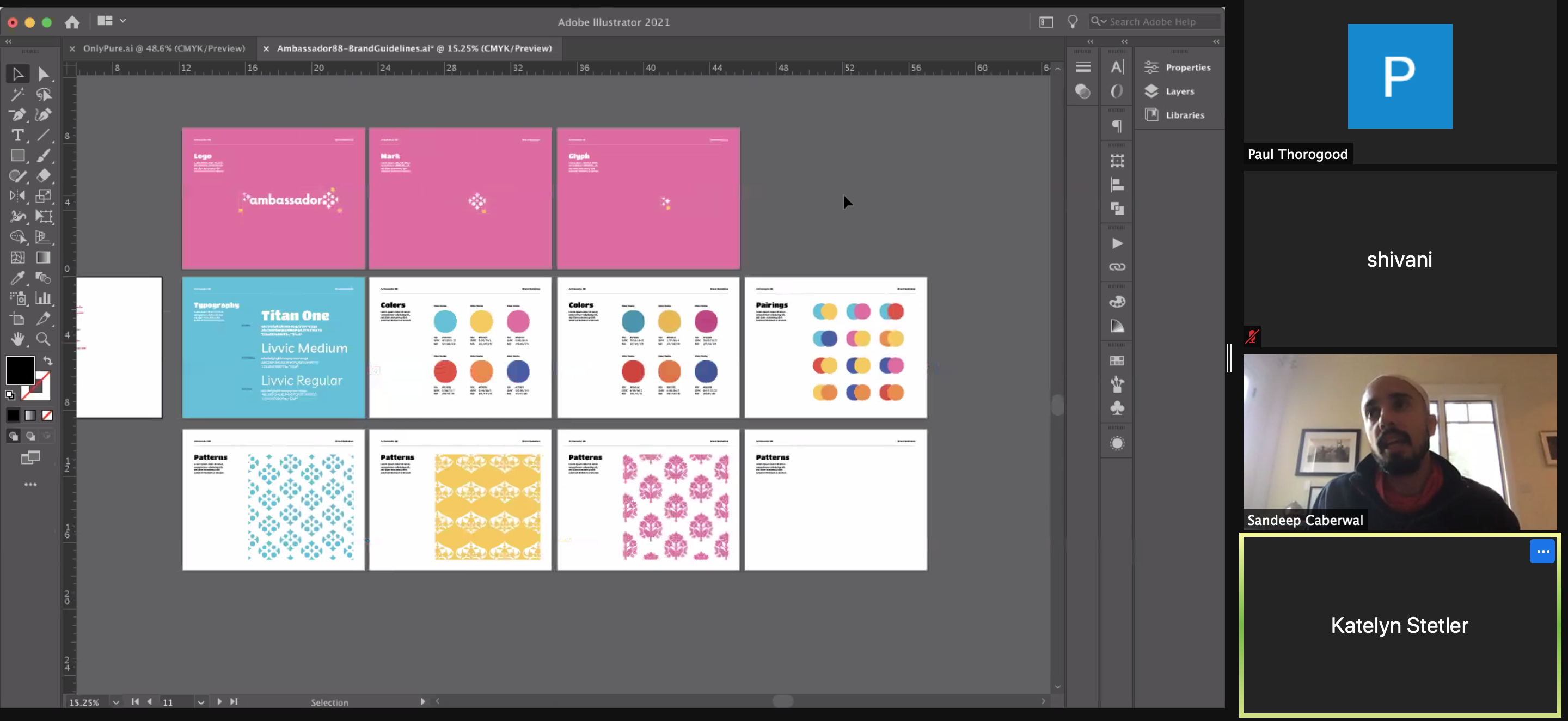Viewport: 1568px width, 721px height.
Task: Expand status bar Selection options arrow
Action: tap(422, 701)
